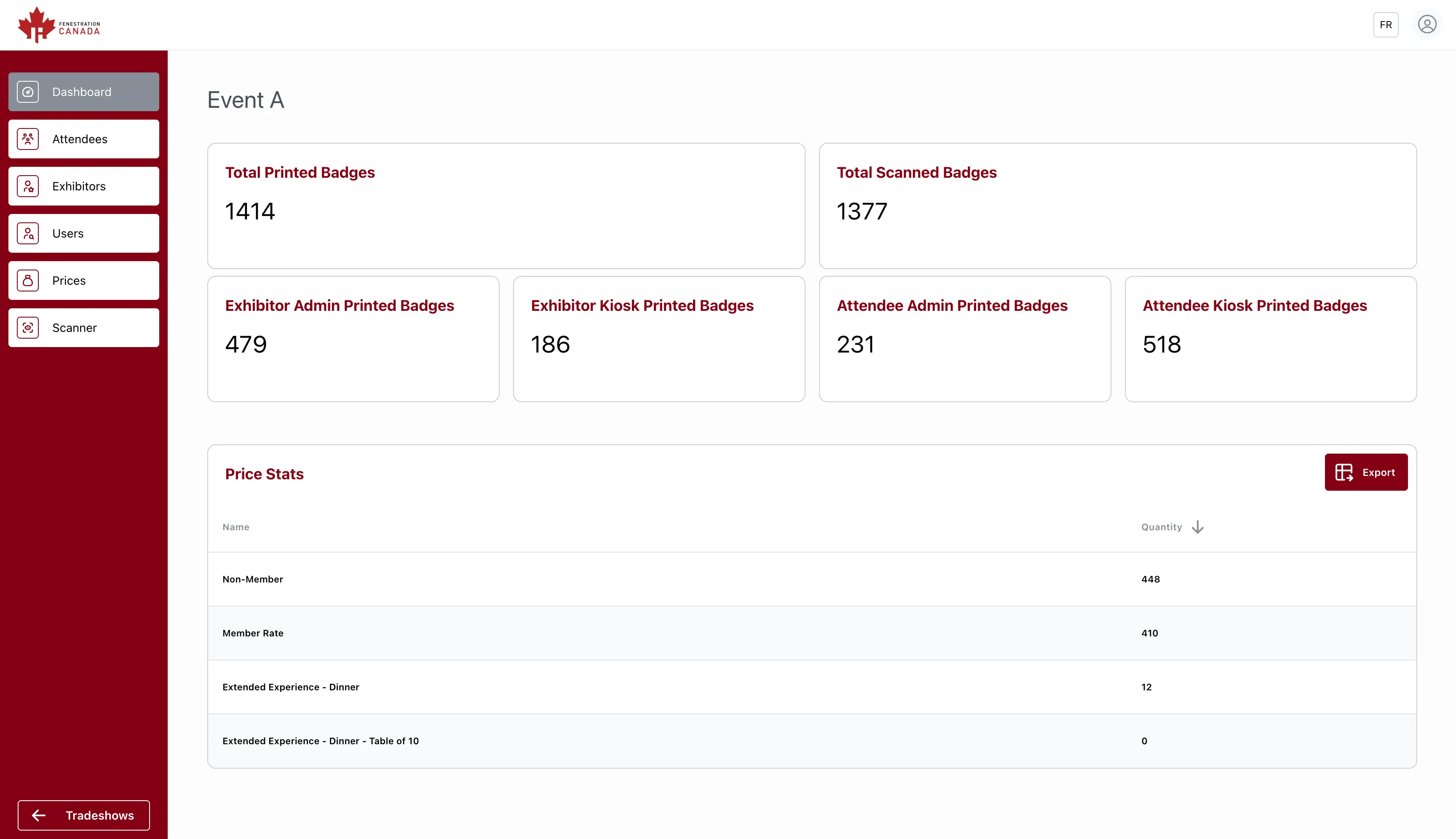Screen dimensions: 1456x839
Task: Click the Attendee Kiosk Printed Badges card title
Action: pyautogui.click(x=1255, y=305)
